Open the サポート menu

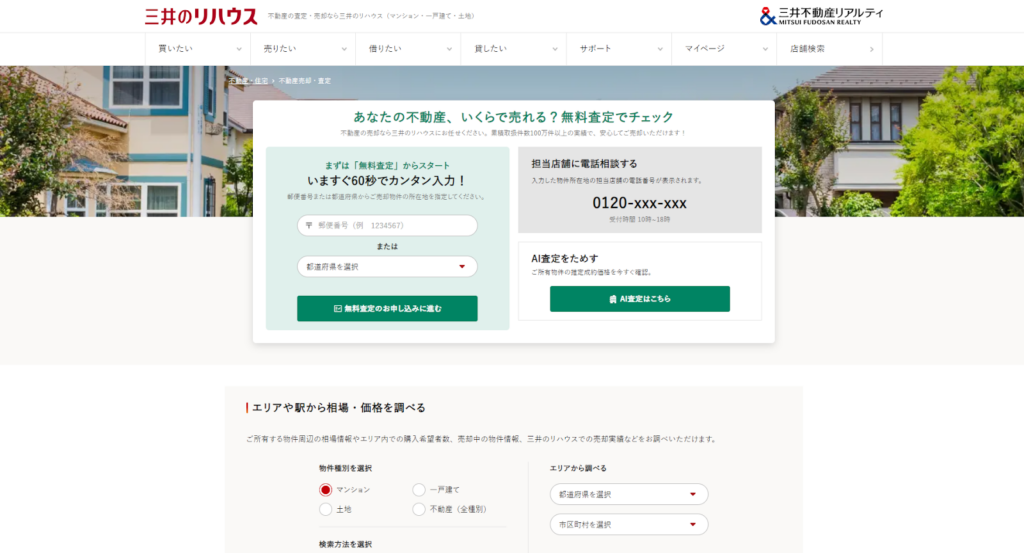click(619, 49)
